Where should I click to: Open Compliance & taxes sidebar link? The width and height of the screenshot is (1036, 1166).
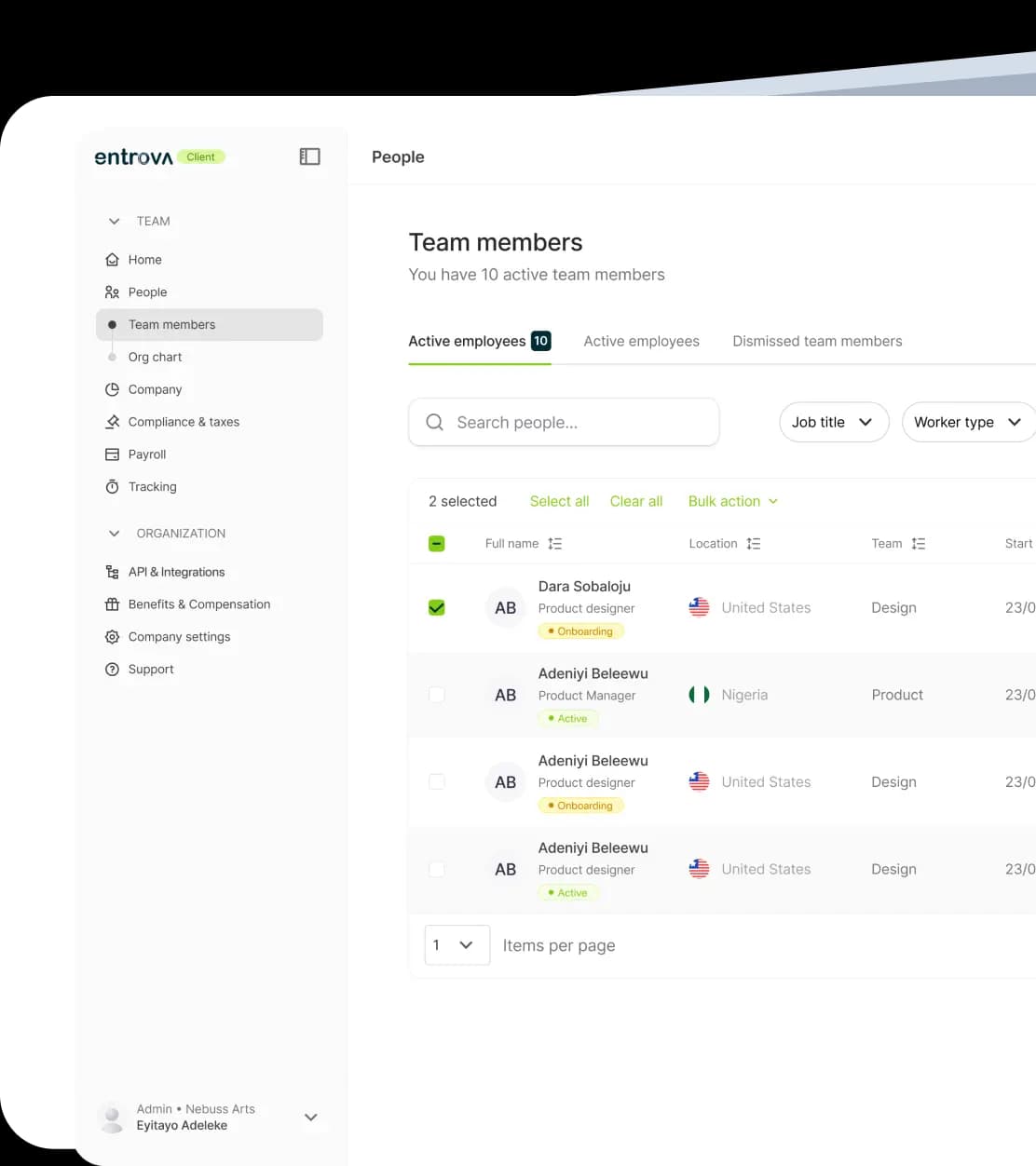point(184,422)
